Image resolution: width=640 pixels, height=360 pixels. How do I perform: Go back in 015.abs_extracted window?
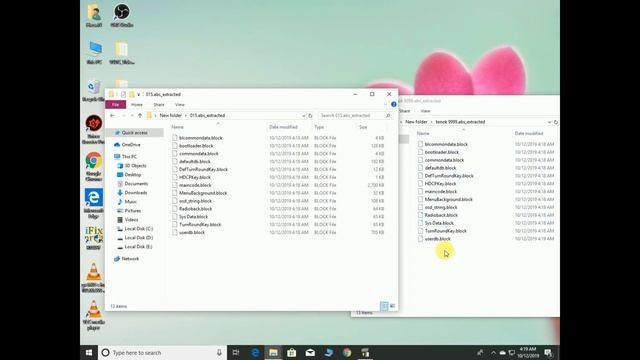(112, 116)
